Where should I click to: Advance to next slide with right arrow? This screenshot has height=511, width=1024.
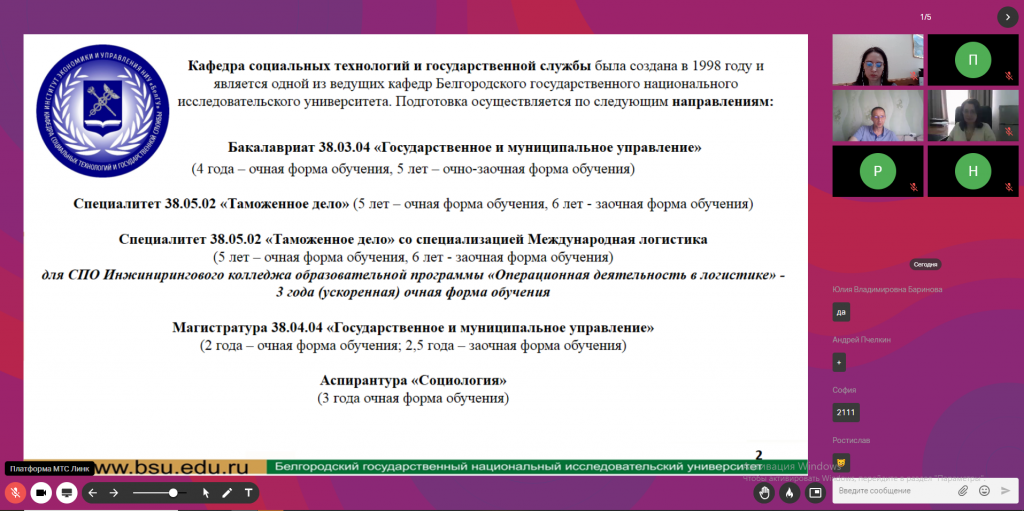(114, 493)
